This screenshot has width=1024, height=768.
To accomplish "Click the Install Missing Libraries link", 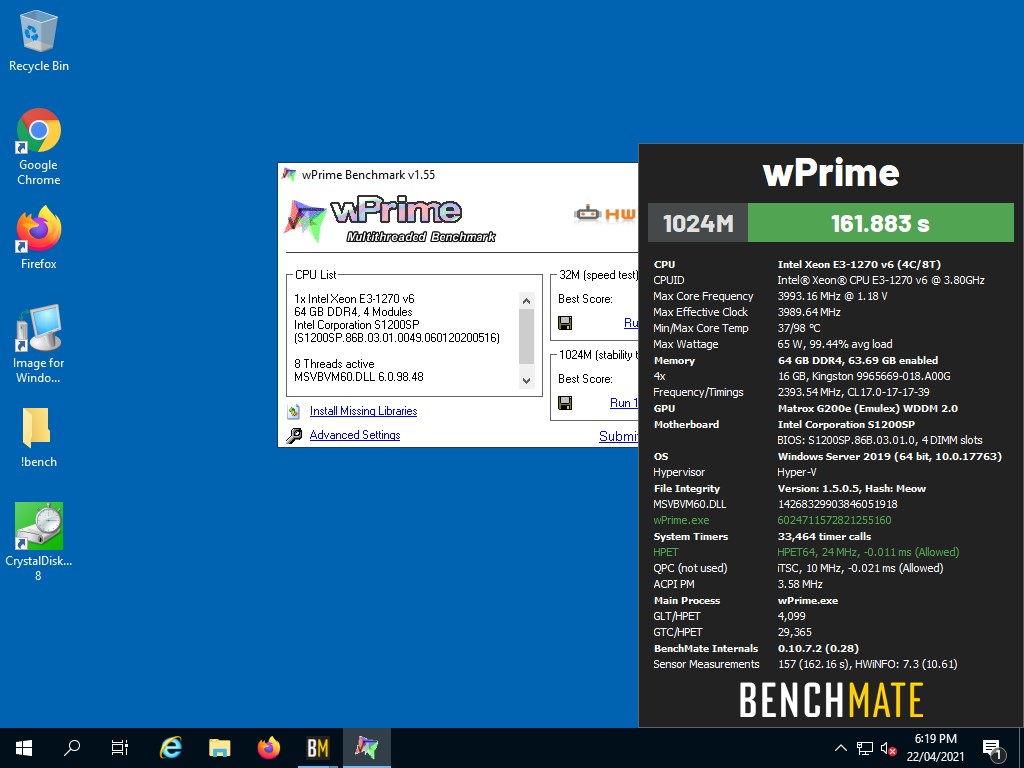I will click(x=363, y=411).
